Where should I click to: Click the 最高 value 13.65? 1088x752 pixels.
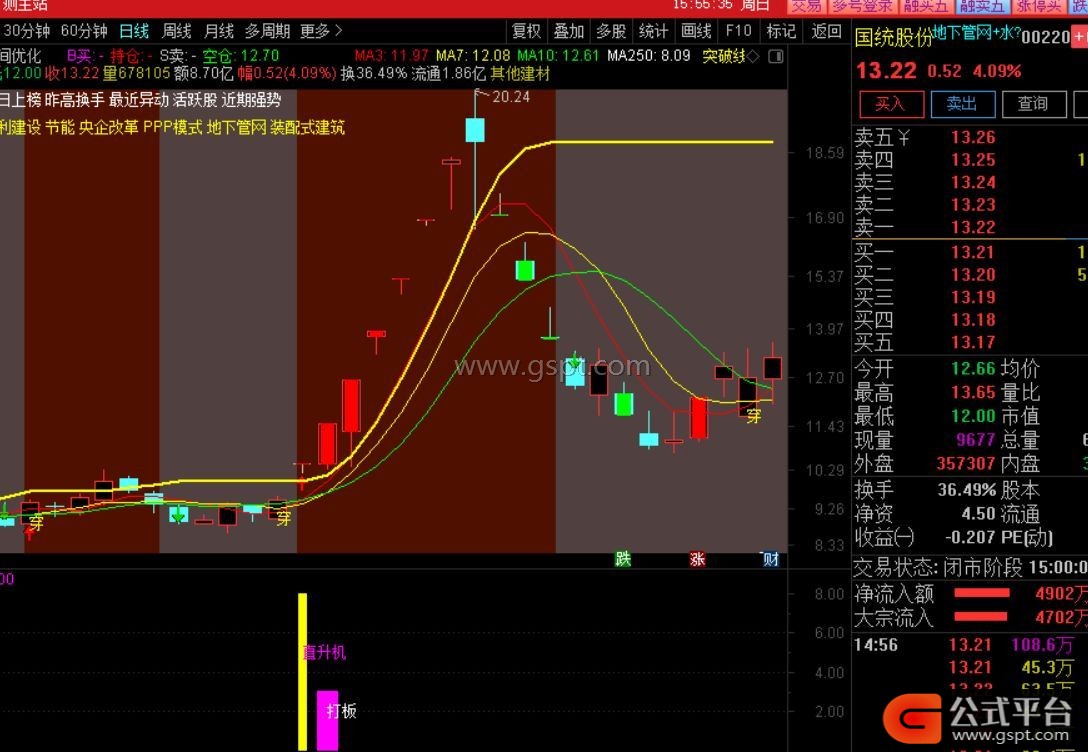pyautogui.click(x=973, y=393)
